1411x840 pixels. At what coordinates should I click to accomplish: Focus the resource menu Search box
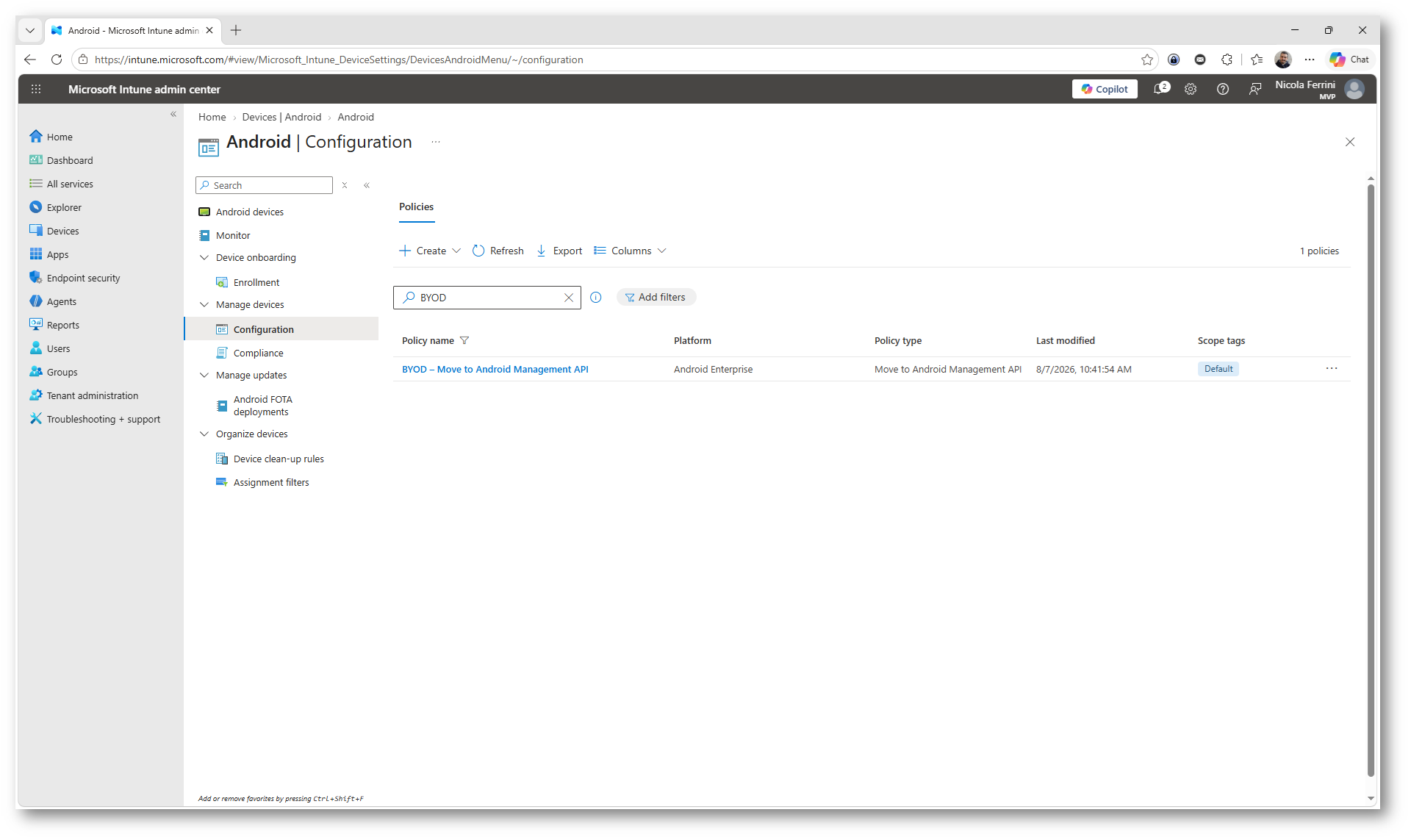(264, 185)
